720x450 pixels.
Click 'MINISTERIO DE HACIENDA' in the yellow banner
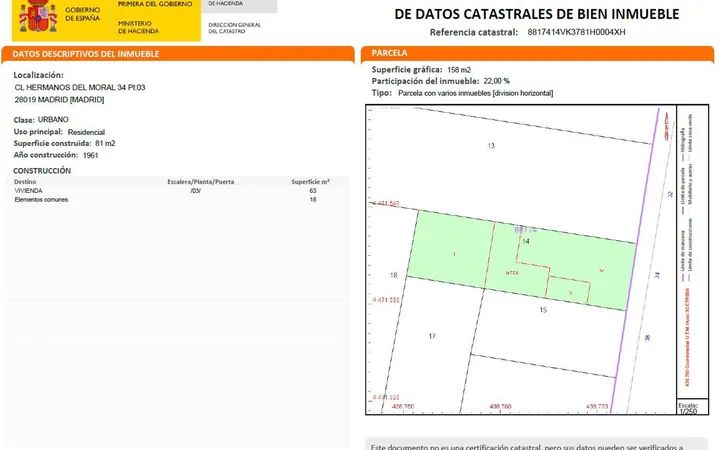click(138, 27)
